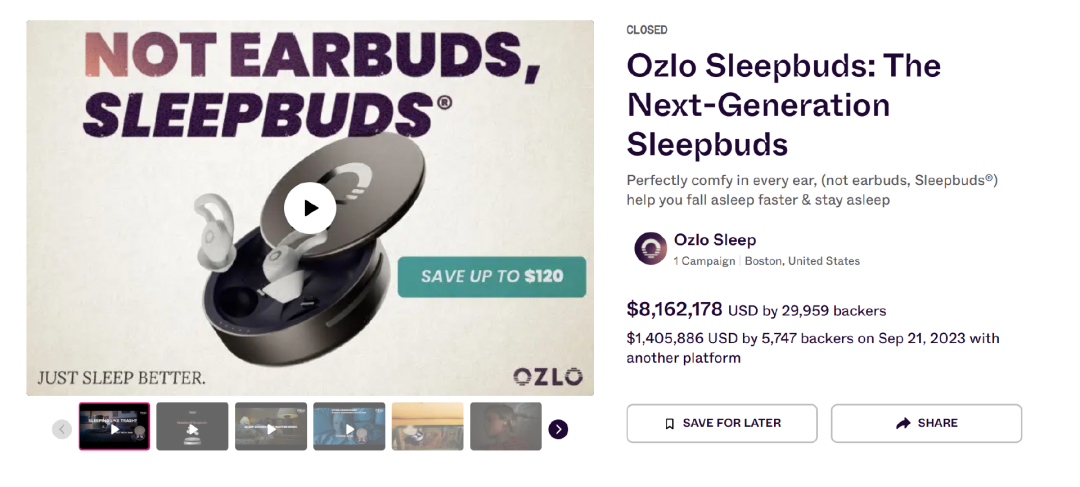Click the bookmark icon in Save for Later
This screenshot has height=487, width=1080.
[x=670, y=424]
